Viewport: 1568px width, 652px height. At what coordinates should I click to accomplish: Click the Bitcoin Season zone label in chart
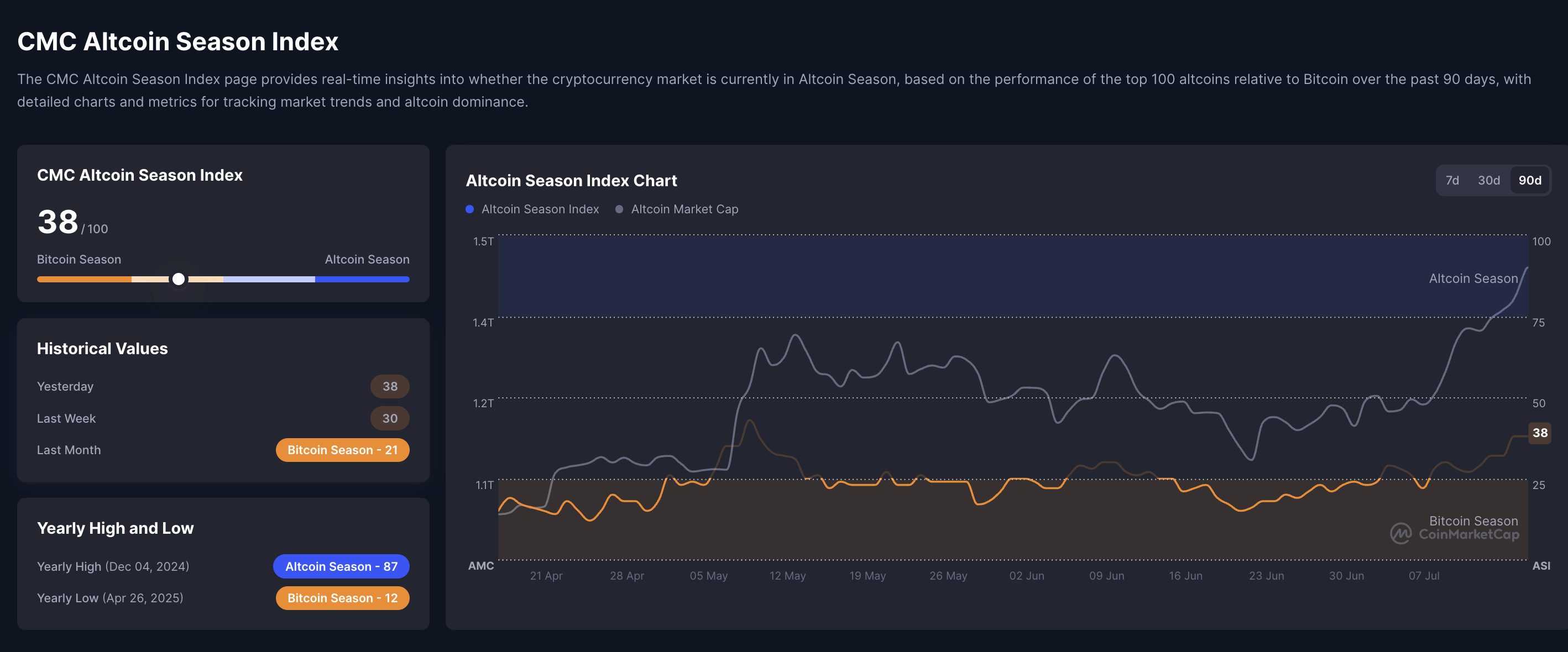[x=1473, y=520]
